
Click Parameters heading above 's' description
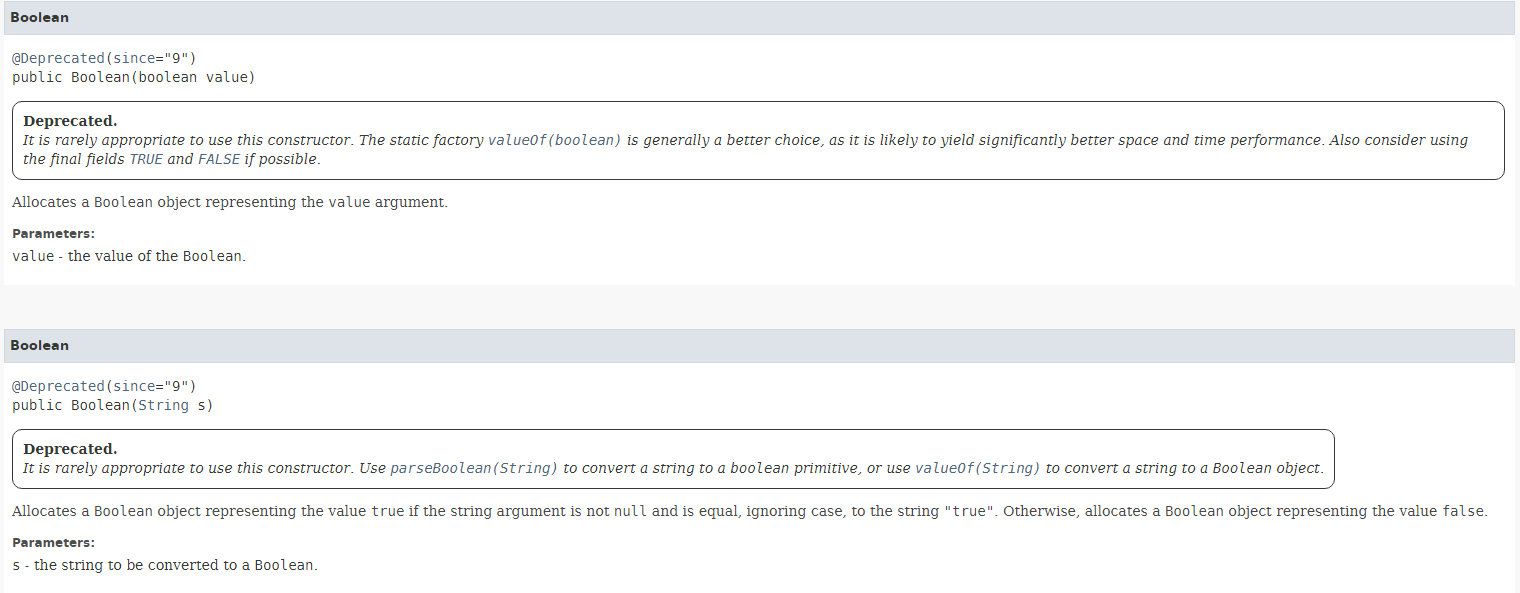coord(53,543)
